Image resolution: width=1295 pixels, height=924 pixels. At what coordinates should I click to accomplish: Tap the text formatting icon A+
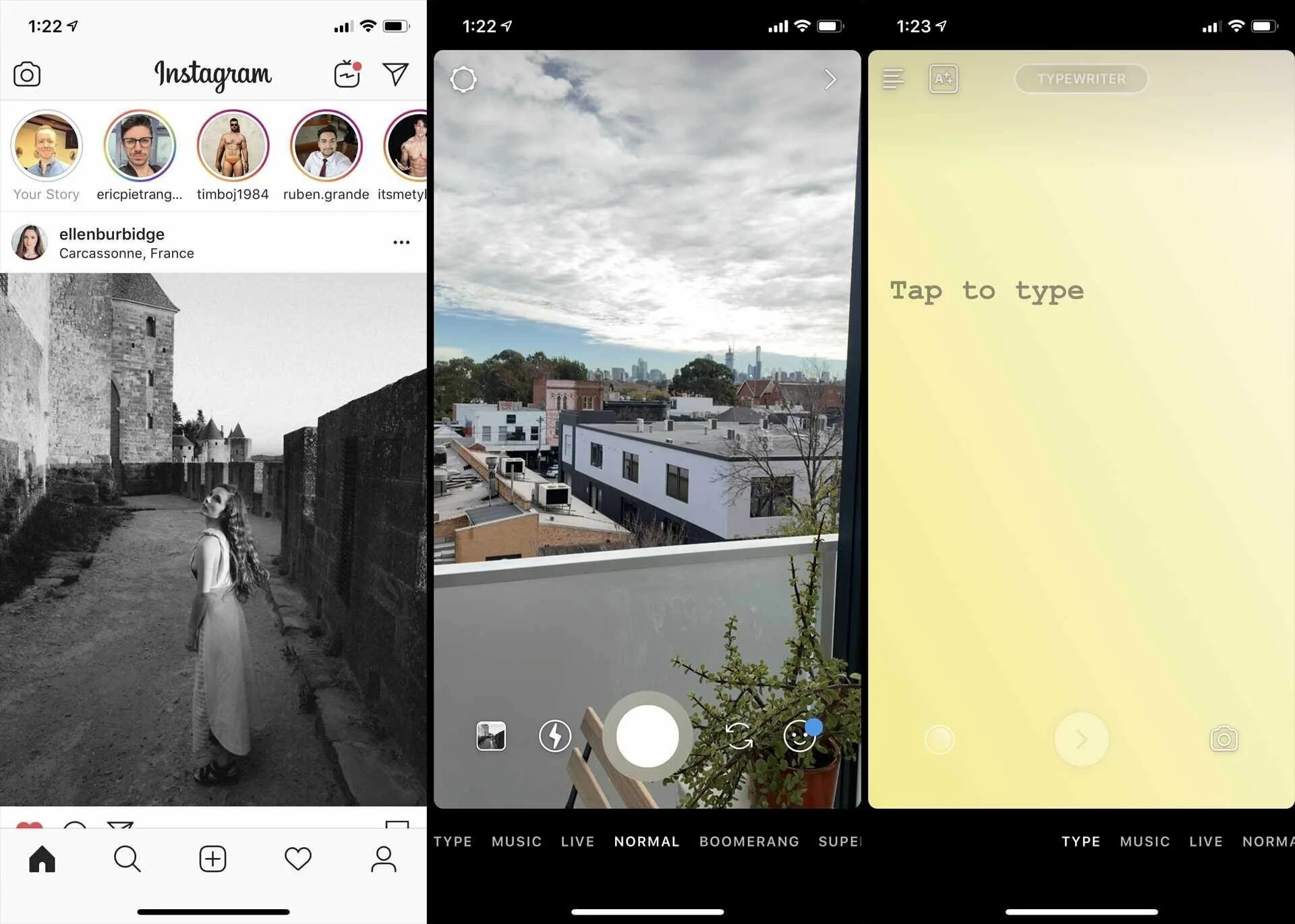[943, 78]
